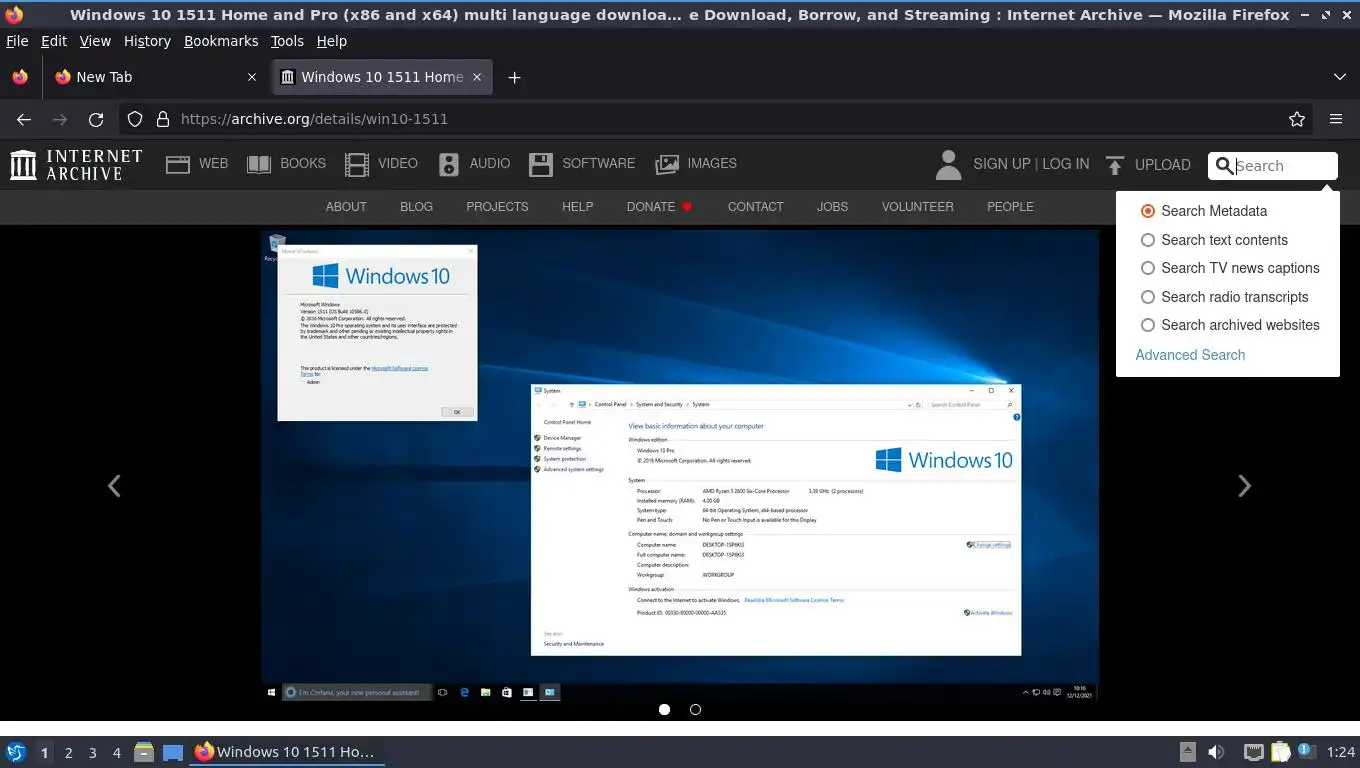The image size is (1360, 768).
Task: Open the PROJECTS link
Action: [497, 207]
